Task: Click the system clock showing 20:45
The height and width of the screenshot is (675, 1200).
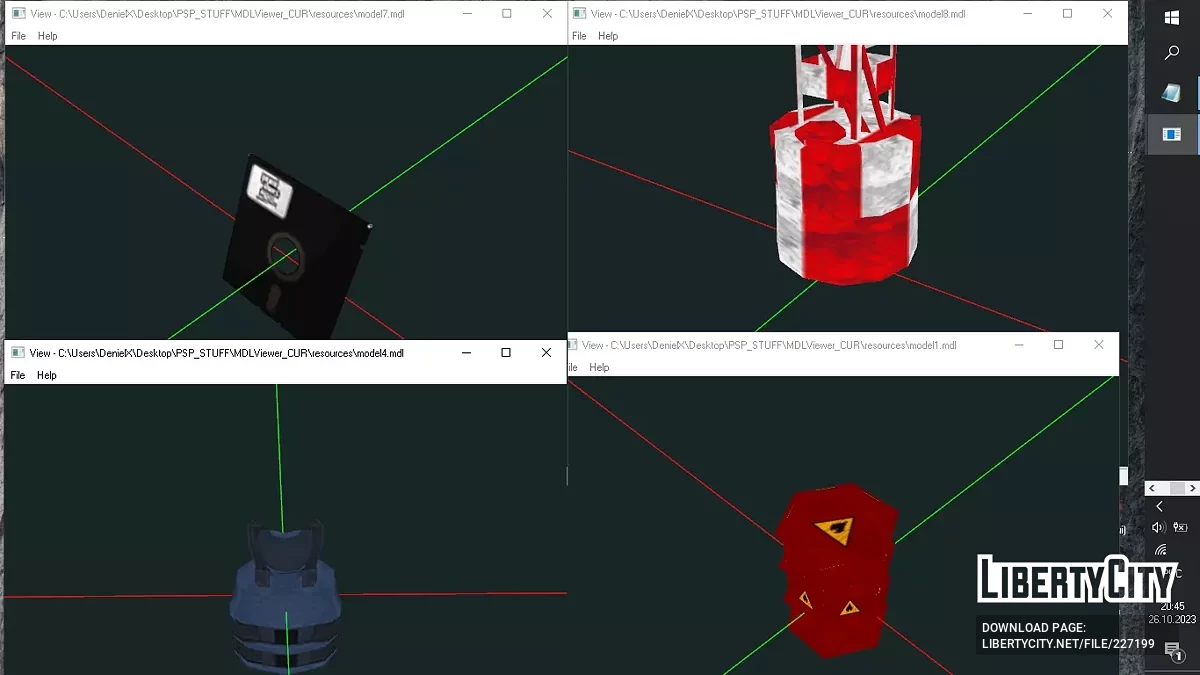Action: tap(1172, 606)
